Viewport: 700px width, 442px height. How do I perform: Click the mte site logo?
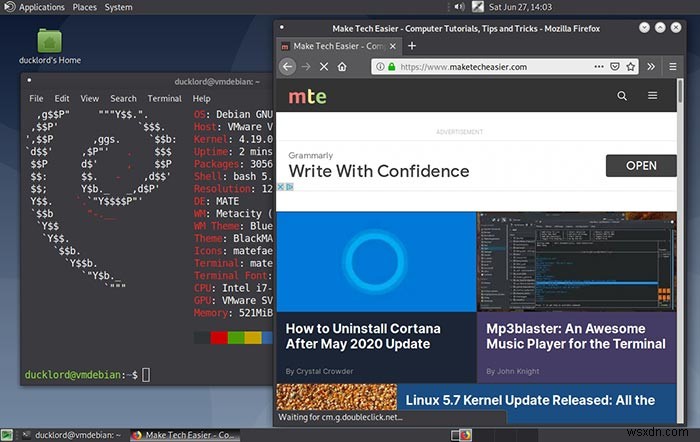307,96
